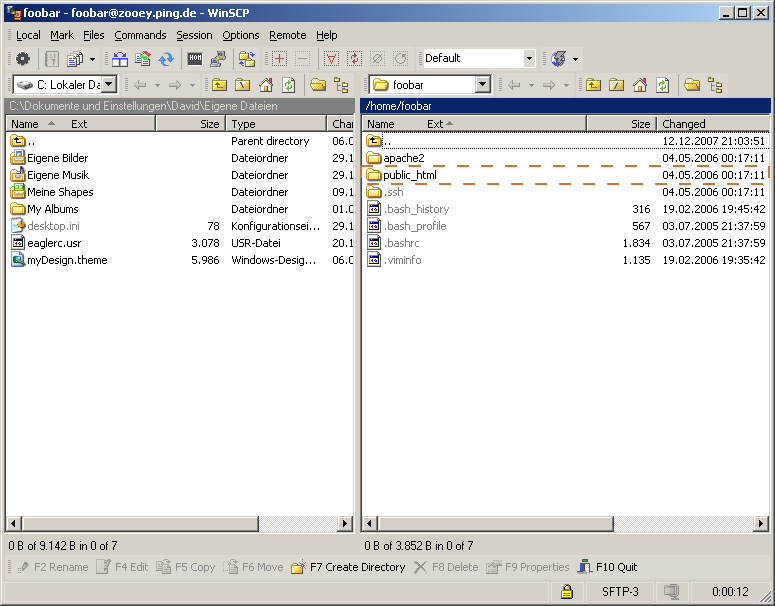Open the Commands menu
Image resolution: width=775 pixels, height=606 pixels.
pyautogui.click(x=140, y=35)
